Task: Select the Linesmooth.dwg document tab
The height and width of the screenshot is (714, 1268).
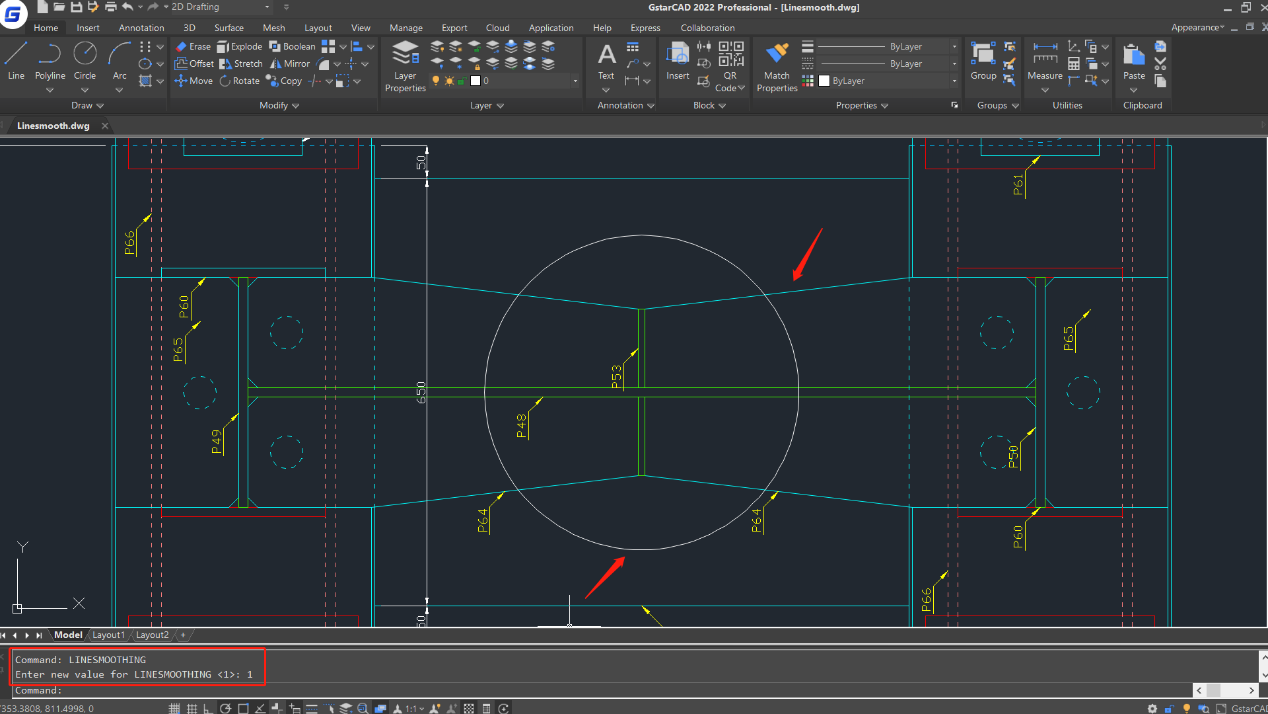Action: point(53,126)
